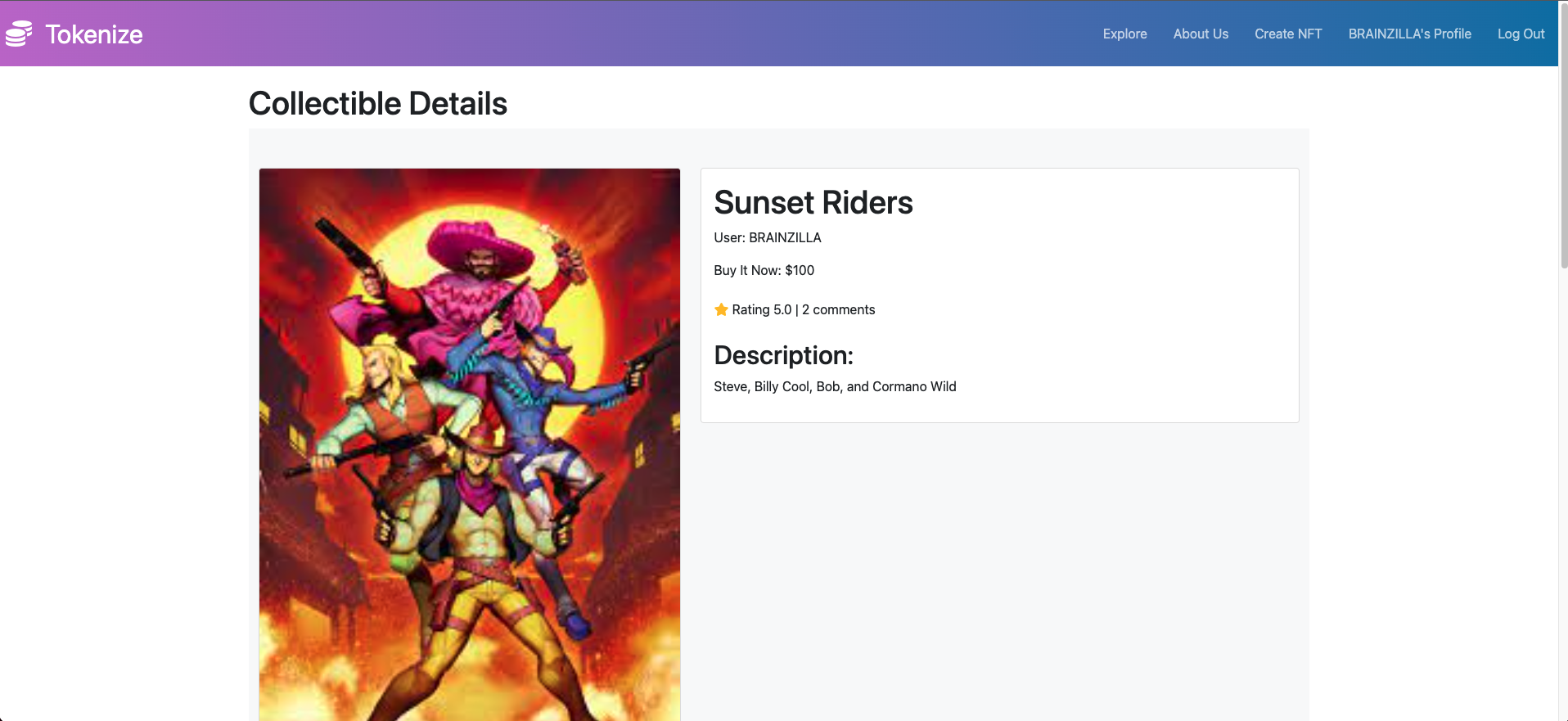The width and height of the screenshot is (1568, 721).
Task: Click the Tokenize brand name
Action: 94,34
